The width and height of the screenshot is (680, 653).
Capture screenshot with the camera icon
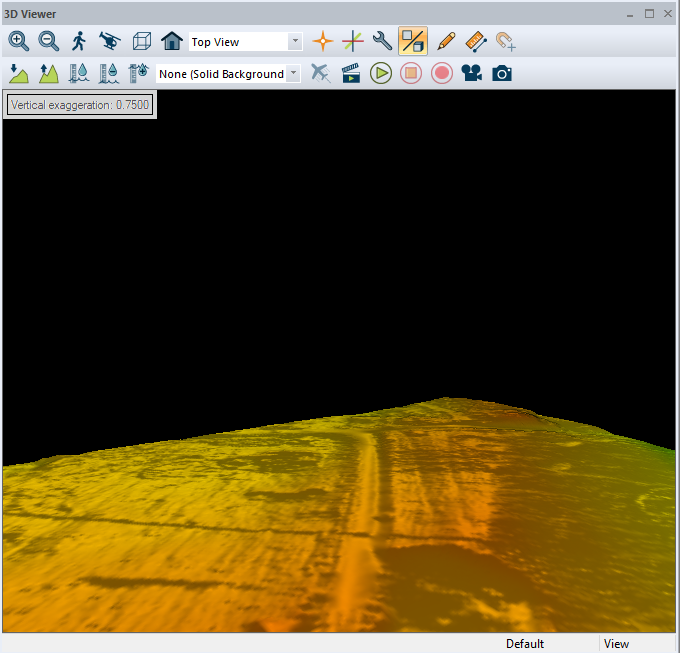[x=502, y=73]
